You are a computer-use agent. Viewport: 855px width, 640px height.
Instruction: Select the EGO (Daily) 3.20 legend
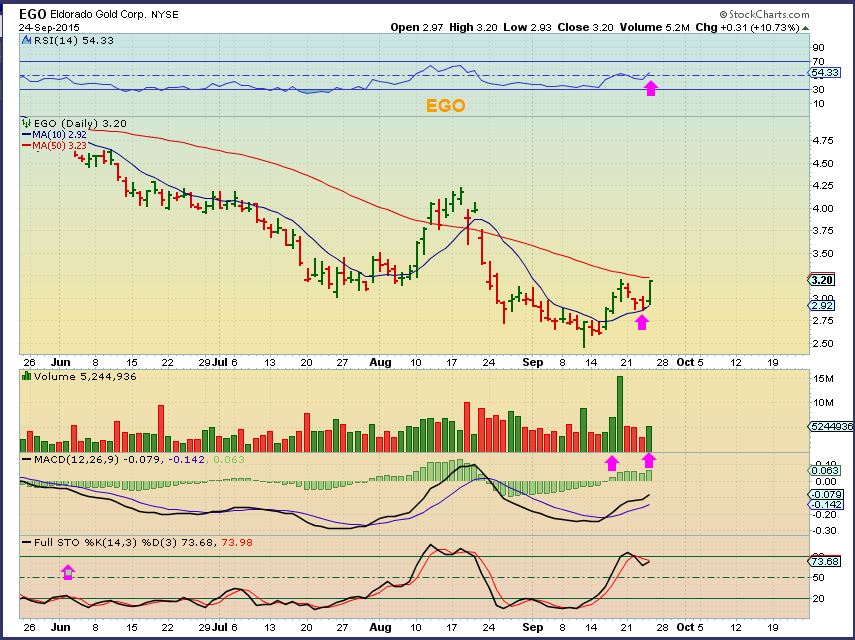[80, 124]
